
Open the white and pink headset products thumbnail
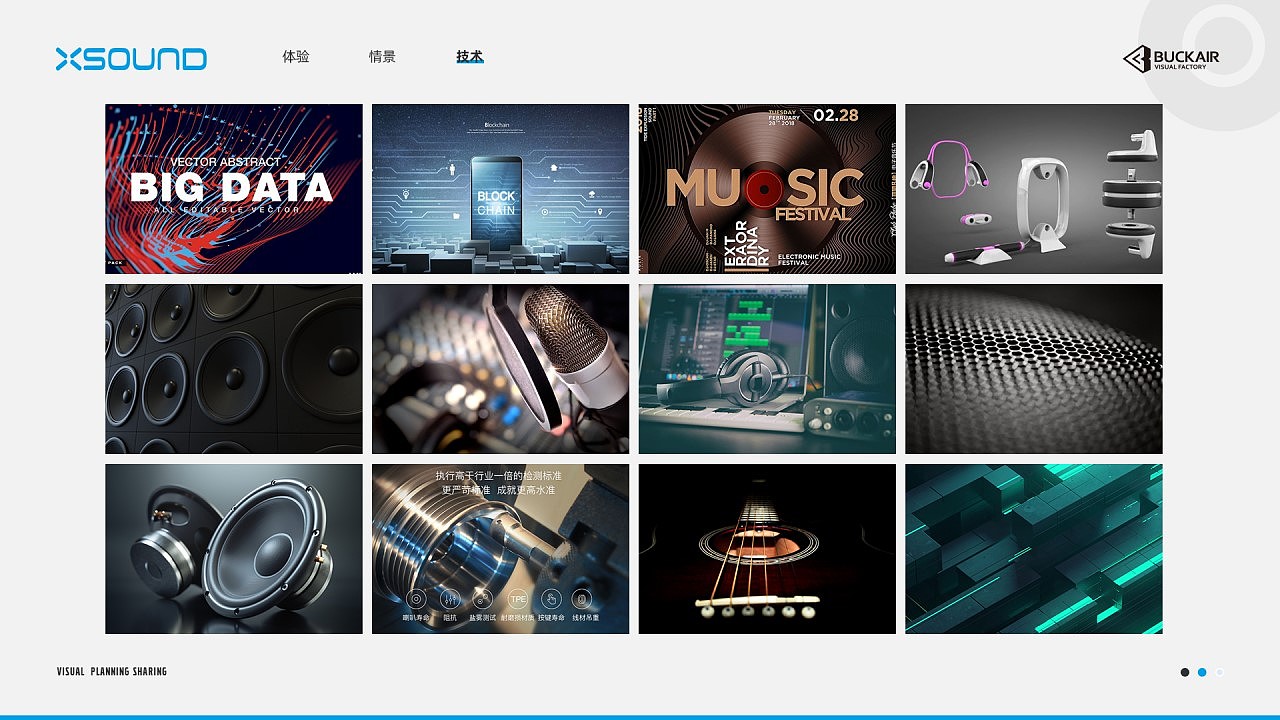1034,189
